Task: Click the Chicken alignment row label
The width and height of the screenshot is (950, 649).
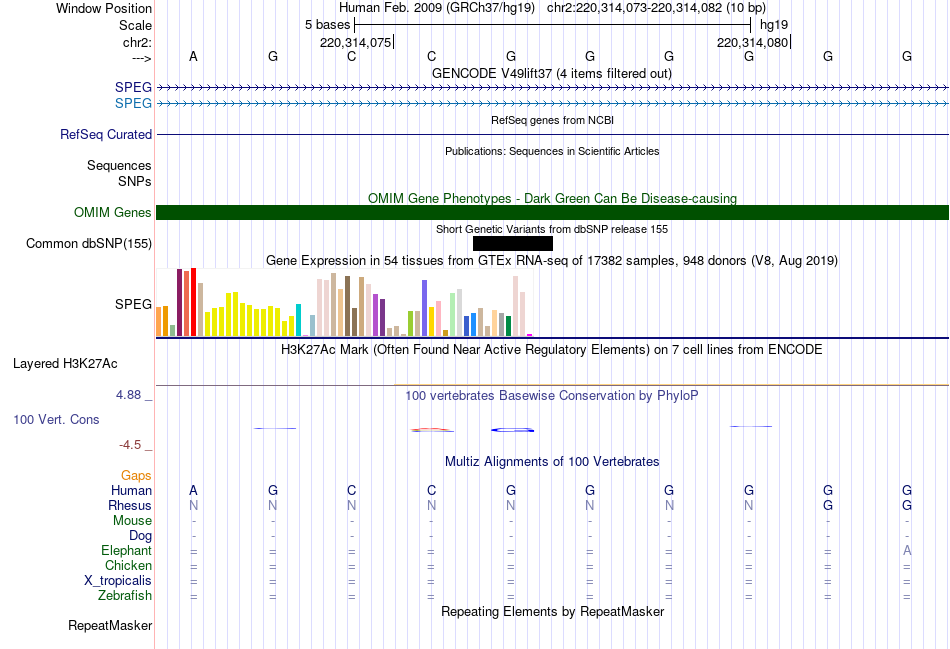Action: click(128, 565)
